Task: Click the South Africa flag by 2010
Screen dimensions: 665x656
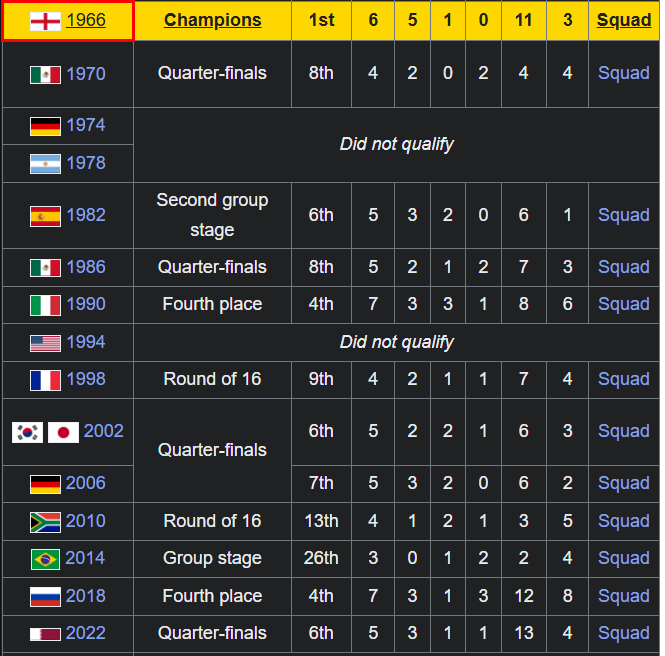Action: tap(45, 522)
